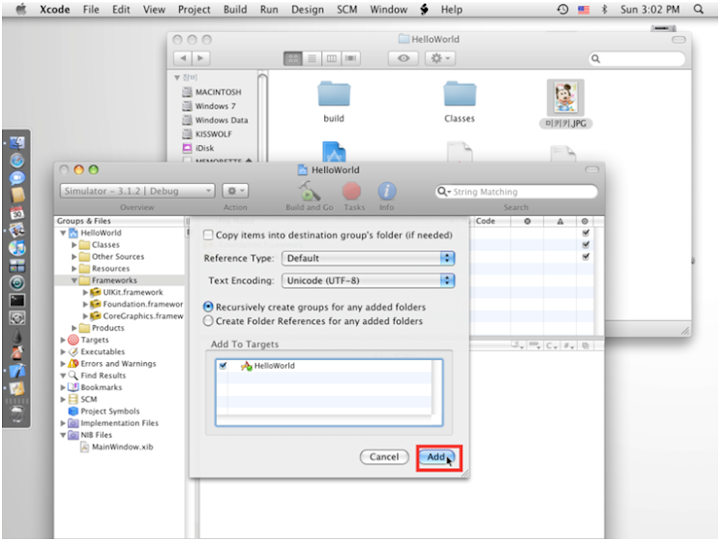Uncheck HelloWorld target checkbox
Image resolution: width=720 pixels, height=542 pixels.
click(x=223, y=366)
